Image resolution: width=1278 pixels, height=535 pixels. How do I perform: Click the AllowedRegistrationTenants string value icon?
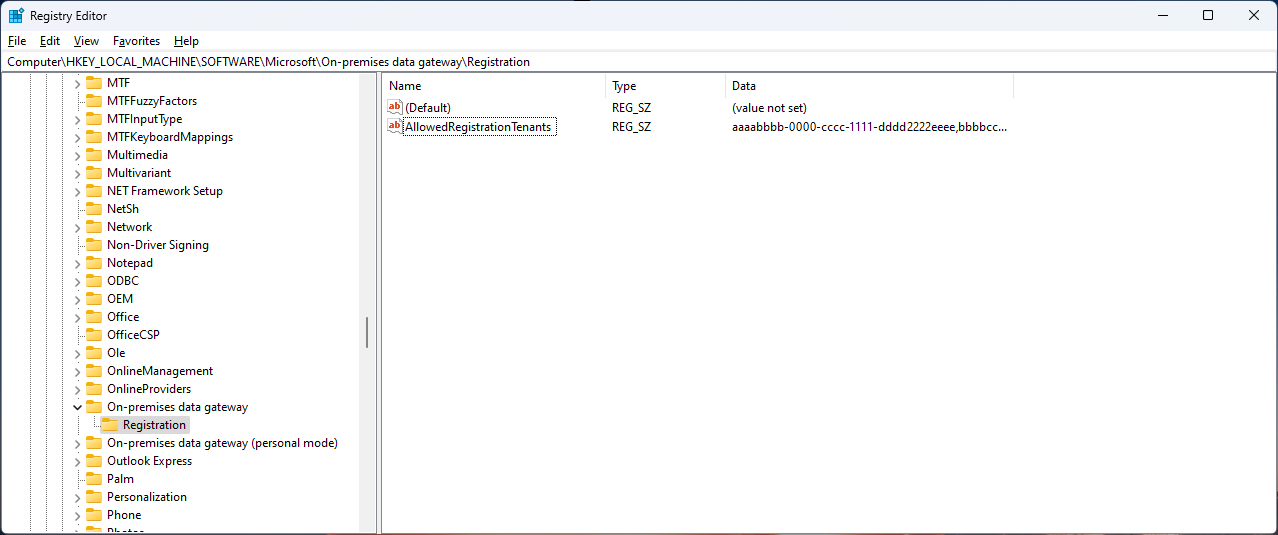[x=395, y=126]
